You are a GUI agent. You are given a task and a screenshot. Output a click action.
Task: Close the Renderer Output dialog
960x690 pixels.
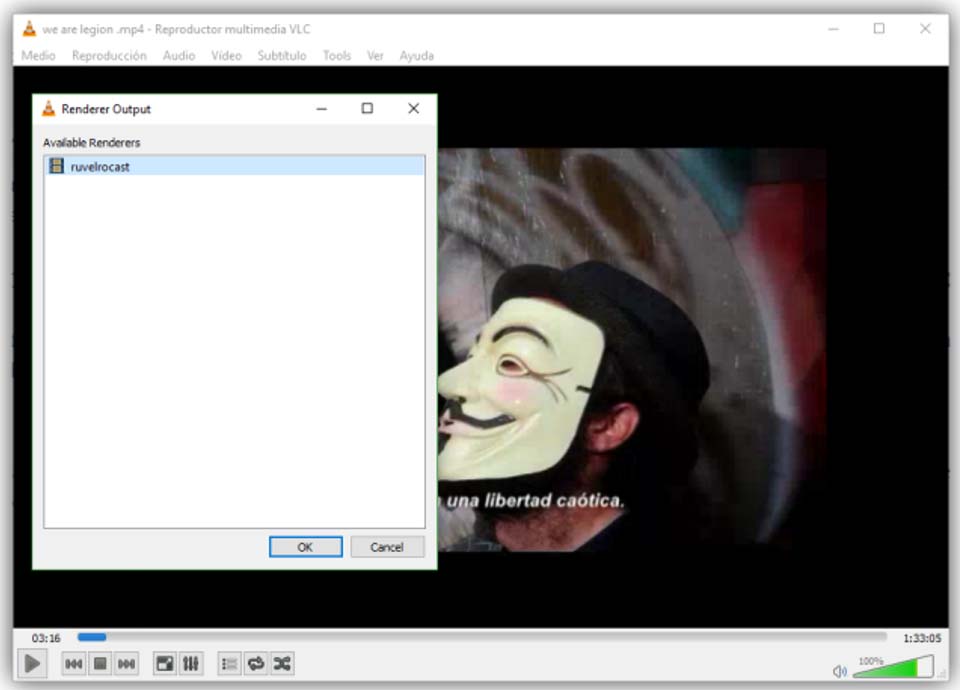[414, 108]
